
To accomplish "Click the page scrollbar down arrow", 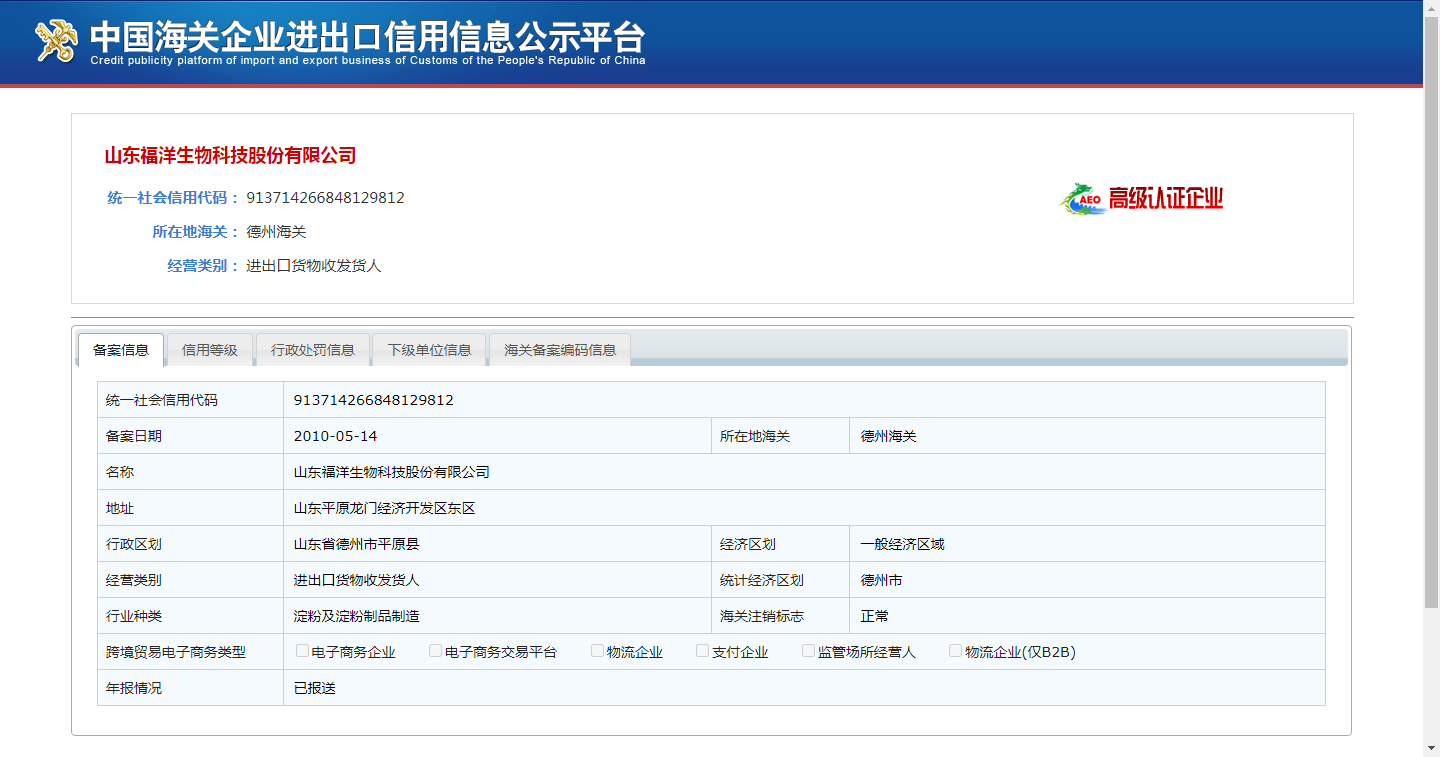I will click(1431, 748).
